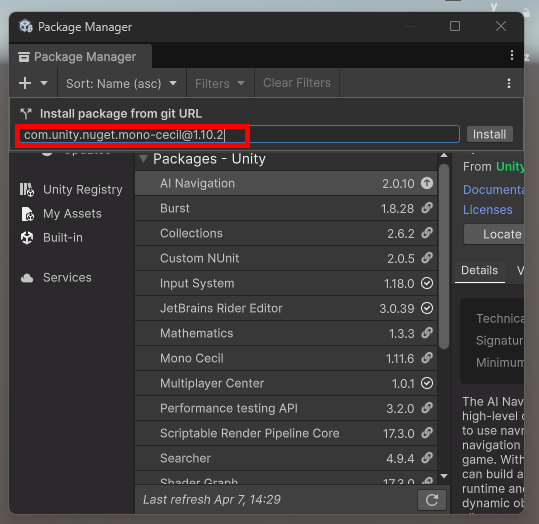Open the Licenses link
This screenshot has height=524, width=539.
487,210
